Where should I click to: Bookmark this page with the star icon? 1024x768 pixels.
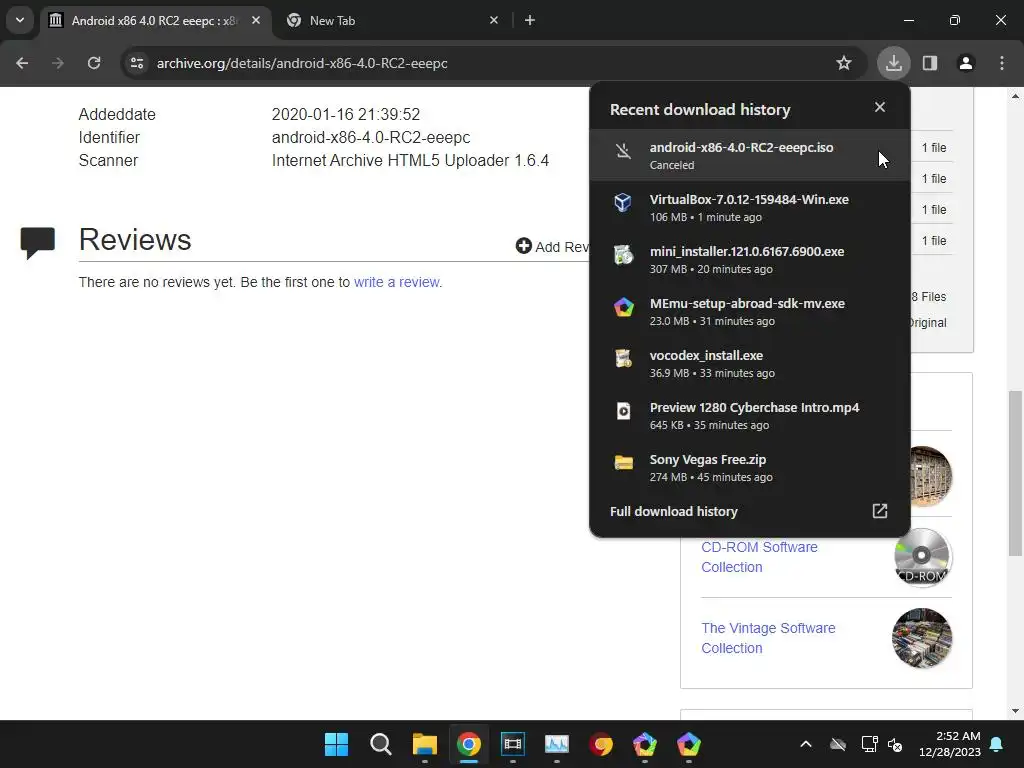pyautogui.click(x=844, y=63)
